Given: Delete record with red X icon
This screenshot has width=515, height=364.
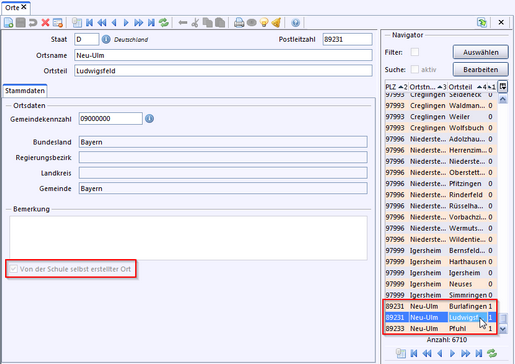Looking at the screenshot, I should pos(45,23).
